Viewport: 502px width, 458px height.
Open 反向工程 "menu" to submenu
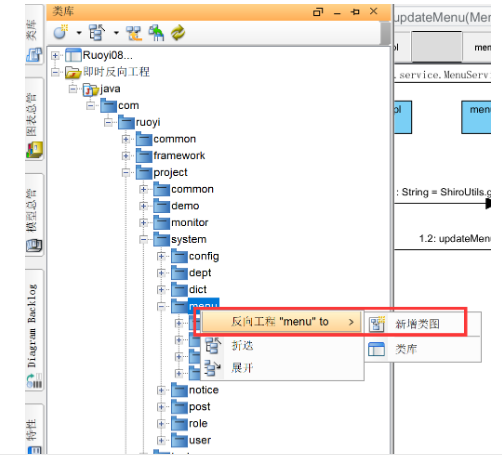pos(281,322)
